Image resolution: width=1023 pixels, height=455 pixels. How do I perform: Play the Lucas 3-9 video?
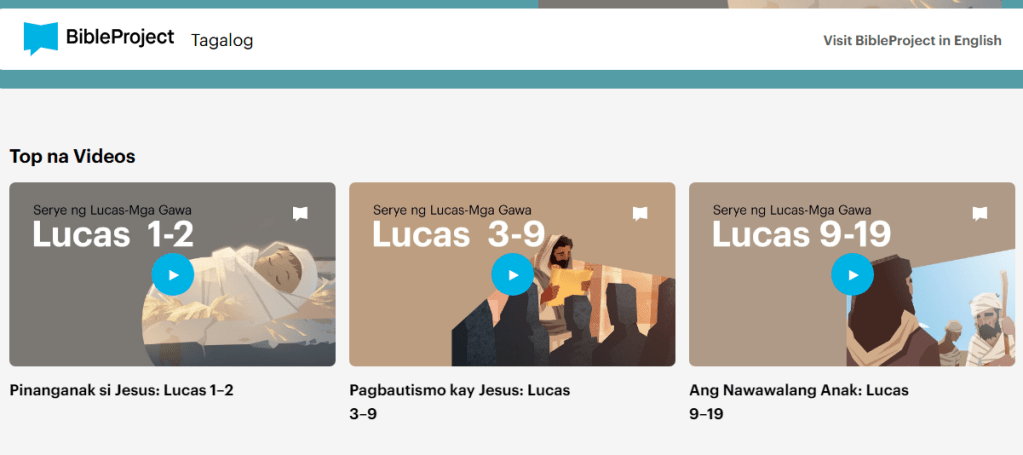[x=513, y=275]
